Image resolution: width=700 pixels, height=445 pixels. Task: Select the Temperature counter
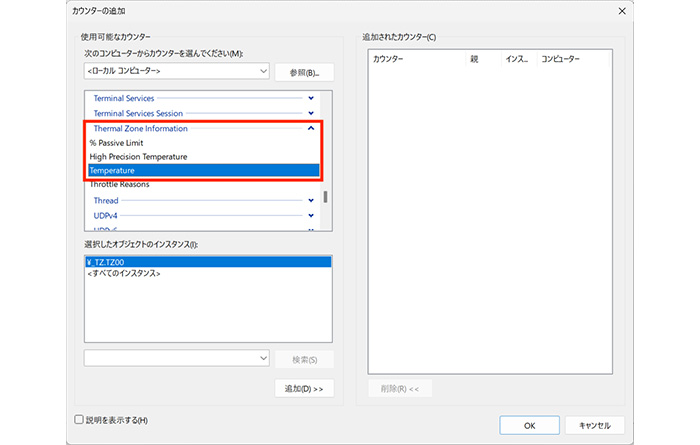click(112, 171)
